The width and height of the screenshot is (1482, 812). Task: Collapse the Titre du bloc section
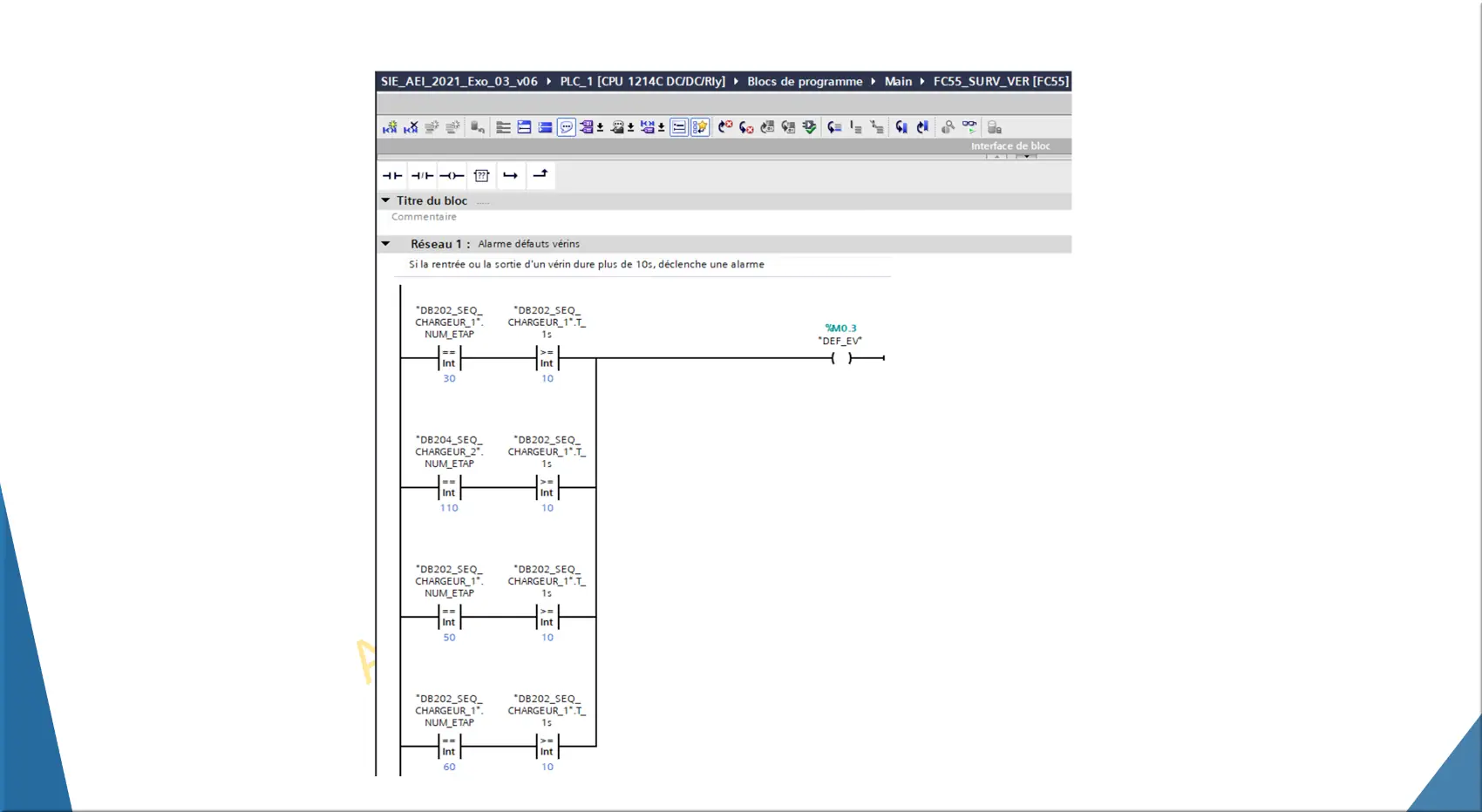(385, 200)
